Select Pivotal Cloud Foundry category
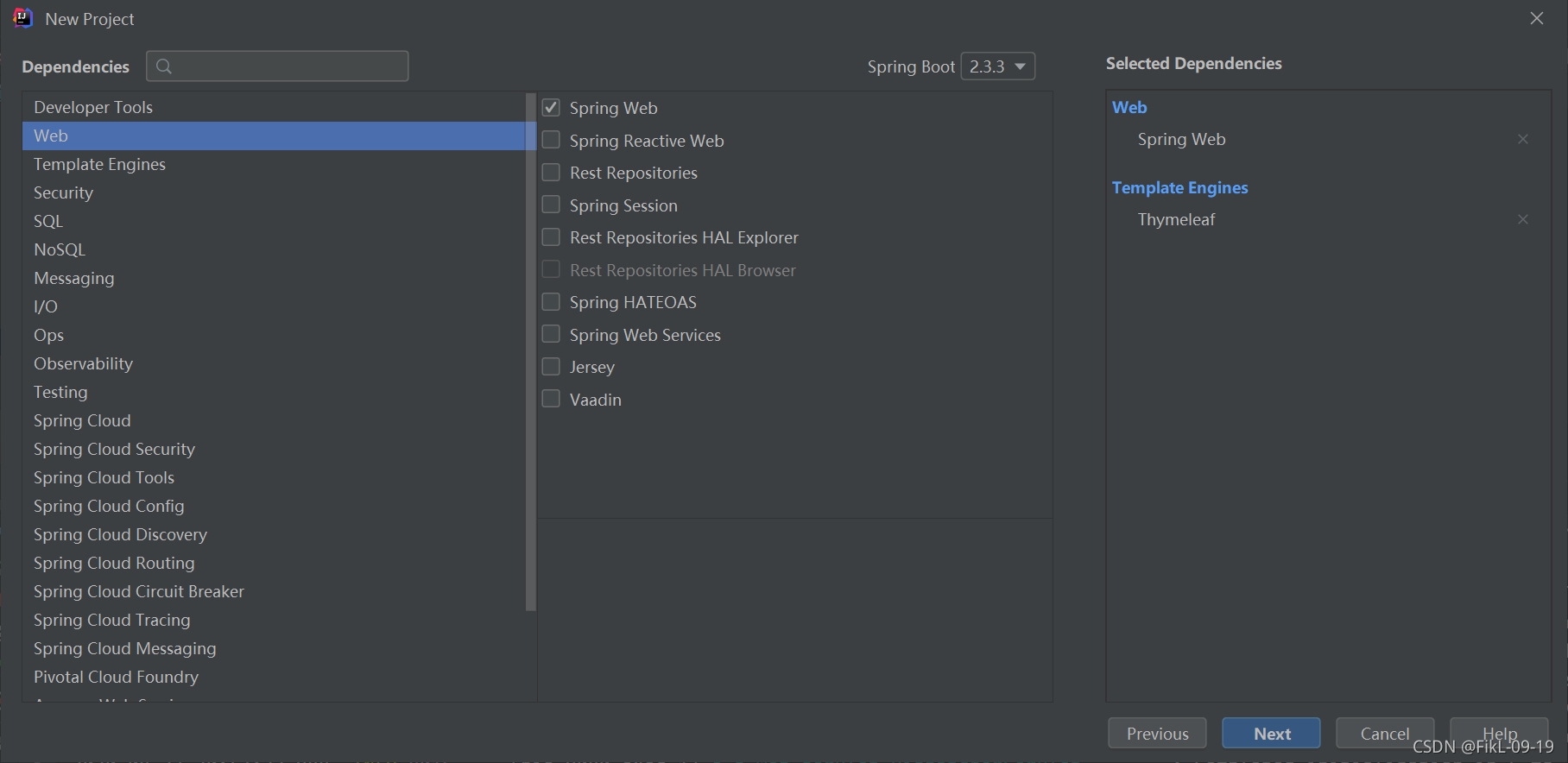The width and height of the screenshot is (1568, 763). coord(274,677)
